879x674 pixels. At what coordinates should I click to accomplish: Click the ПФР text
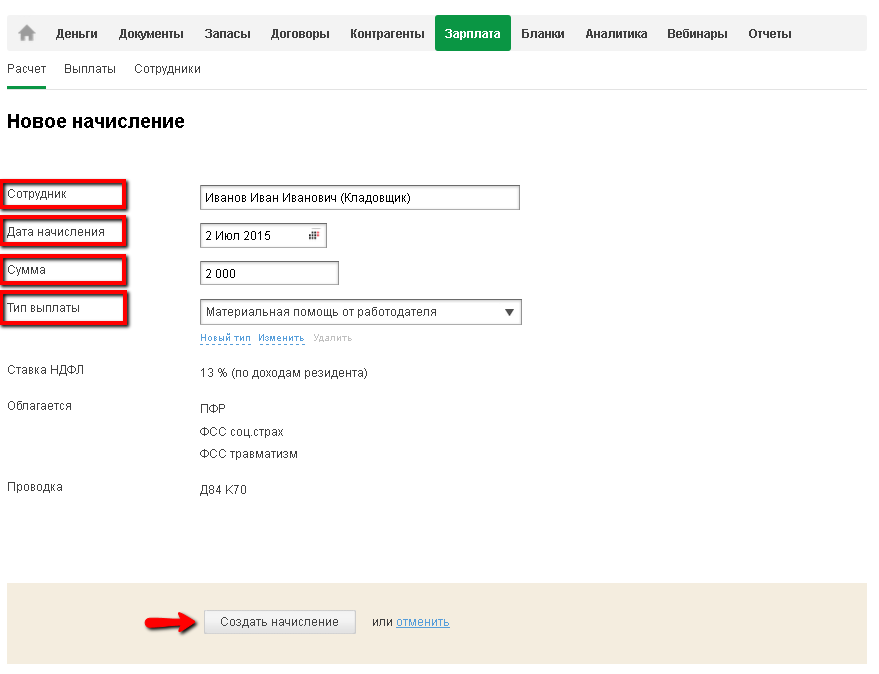coord(213,409)
